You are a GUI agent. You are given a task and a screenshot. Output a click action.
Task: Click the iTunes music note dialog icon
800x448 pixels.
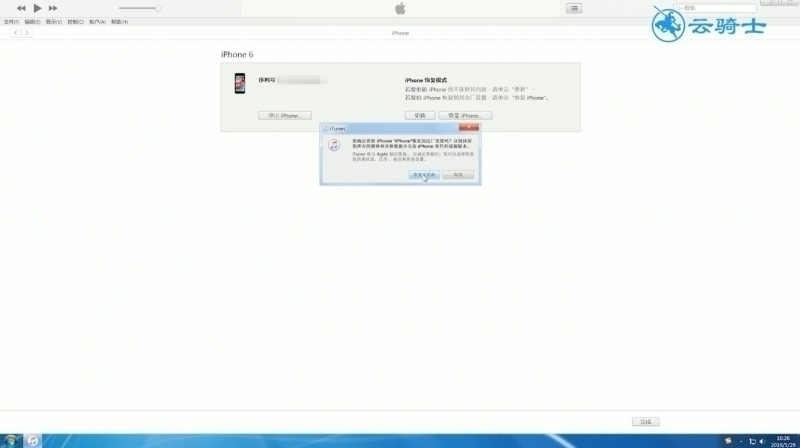(x=334, y=145)
